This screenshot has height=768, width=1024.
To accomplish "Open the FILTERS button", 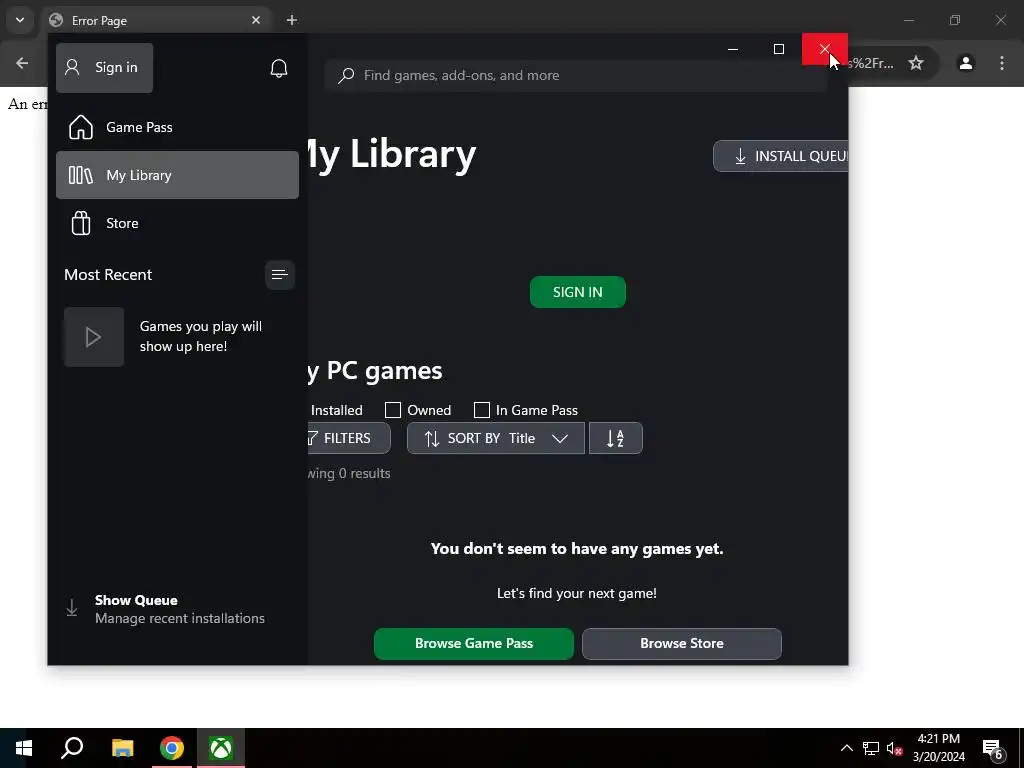I will point(349,438).
